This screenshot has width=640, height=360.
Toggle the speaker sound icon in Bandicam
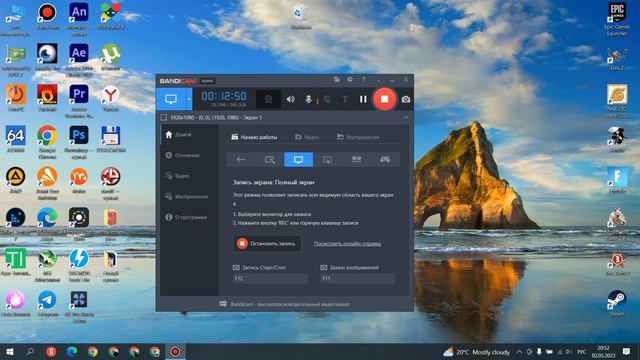coord(291,99)
